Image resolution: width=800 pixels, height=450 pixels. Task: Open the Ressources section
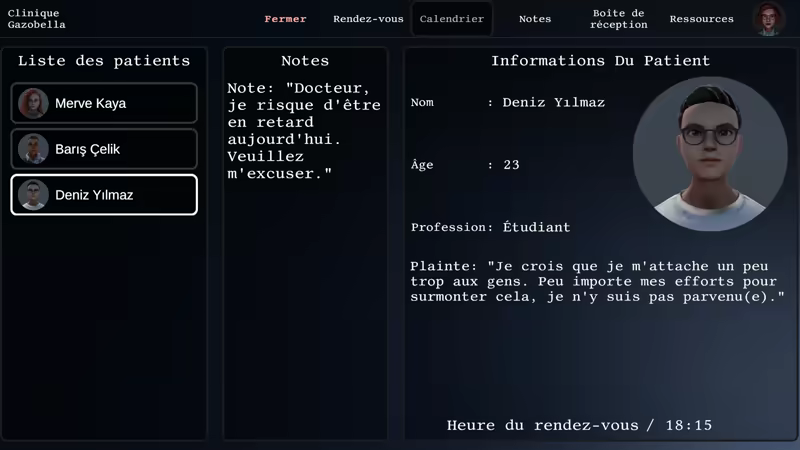[701, 19]
